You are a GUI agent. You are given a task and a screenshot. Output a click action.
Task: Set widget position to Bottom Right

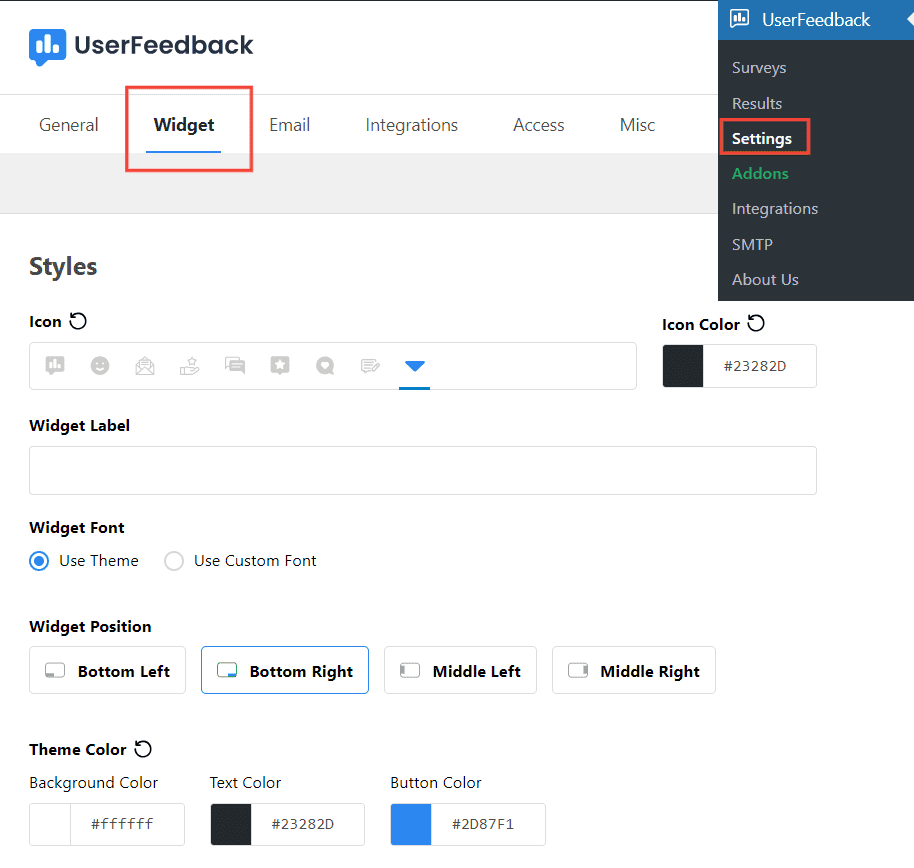tap(285, 670)
